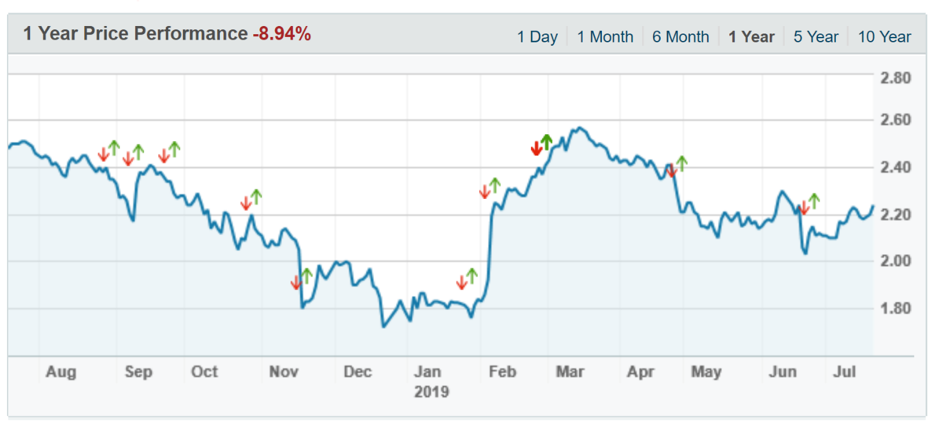Image resolution: width=937 pixels, height=433 pixels.
Task: Click the green up arrow above the November low
Action: pyautogui.click(x=307, y=275)
